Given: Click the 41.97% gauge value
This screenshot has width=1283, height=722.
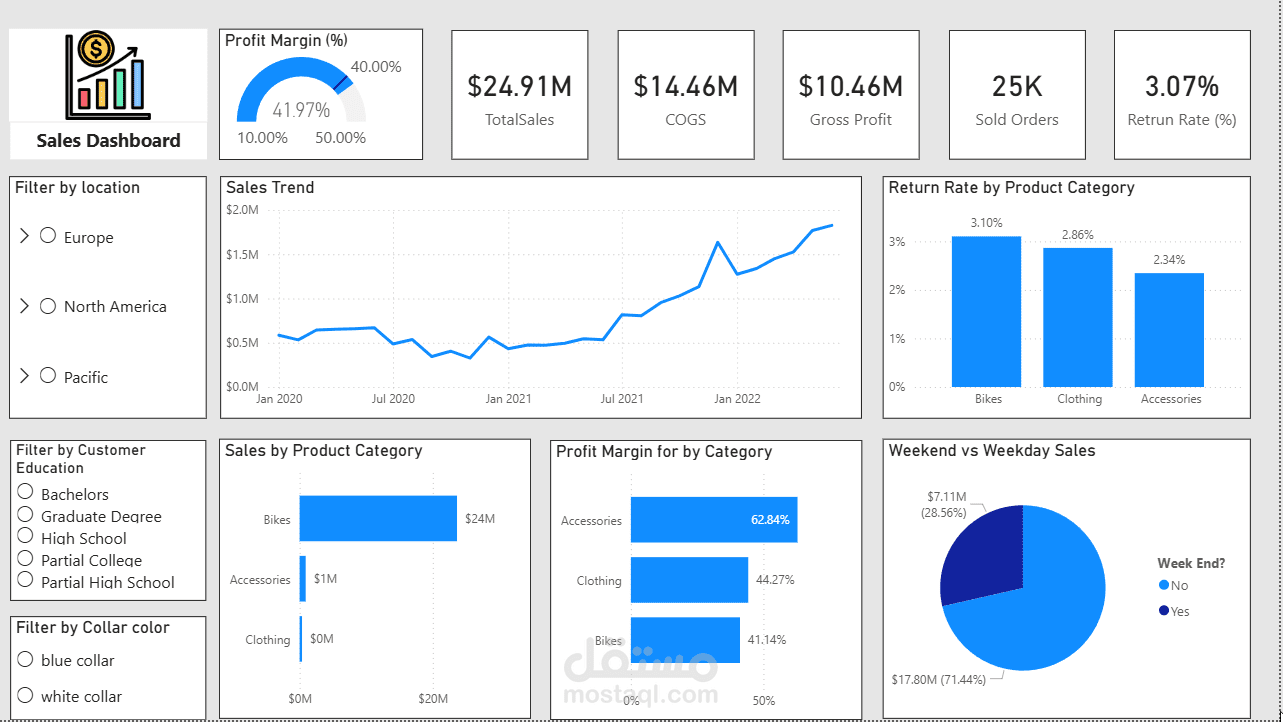Looking at the screenshot, I should coord(301,110).
